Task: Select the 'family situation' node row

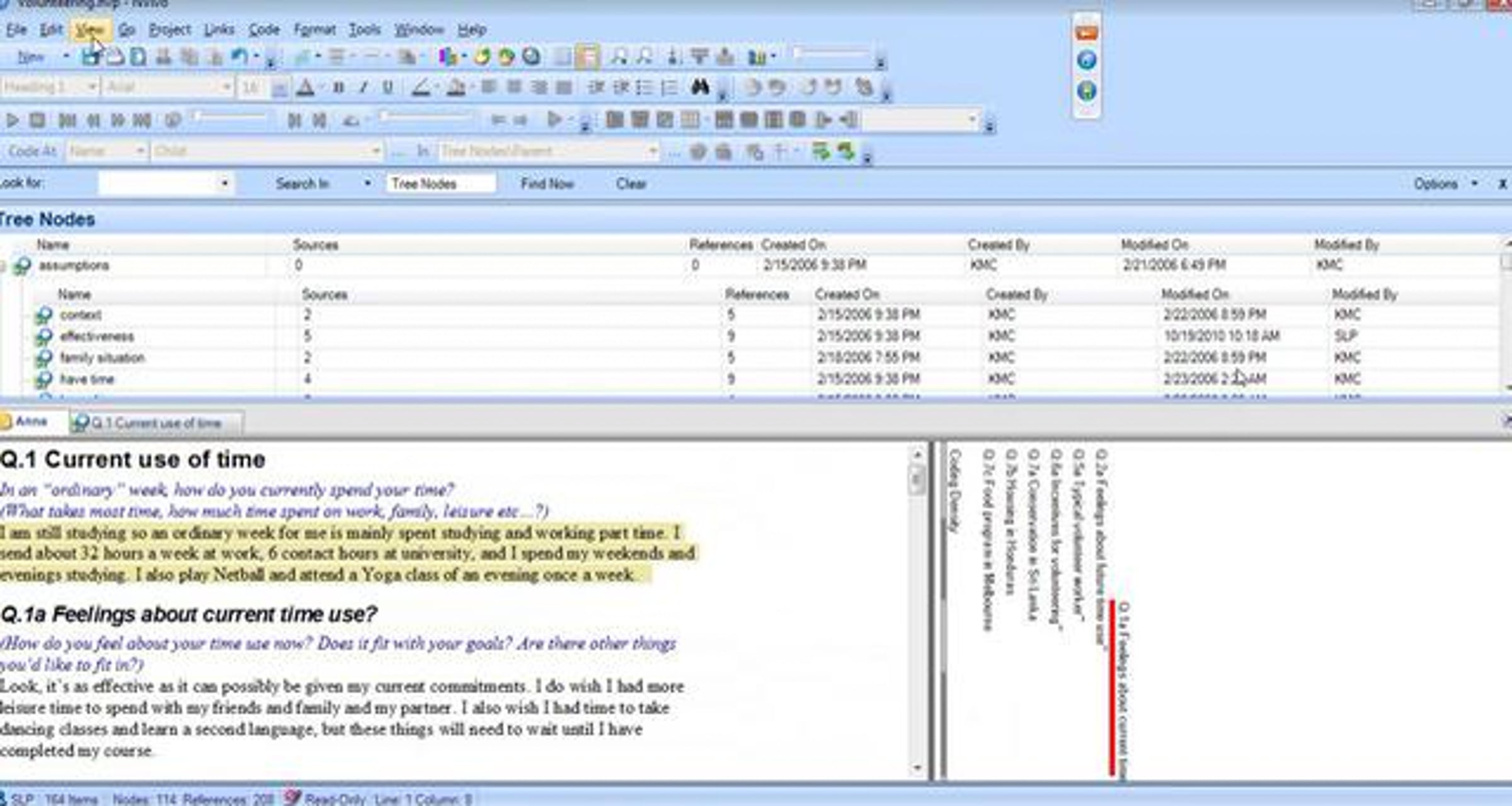Action: (102, 358)
